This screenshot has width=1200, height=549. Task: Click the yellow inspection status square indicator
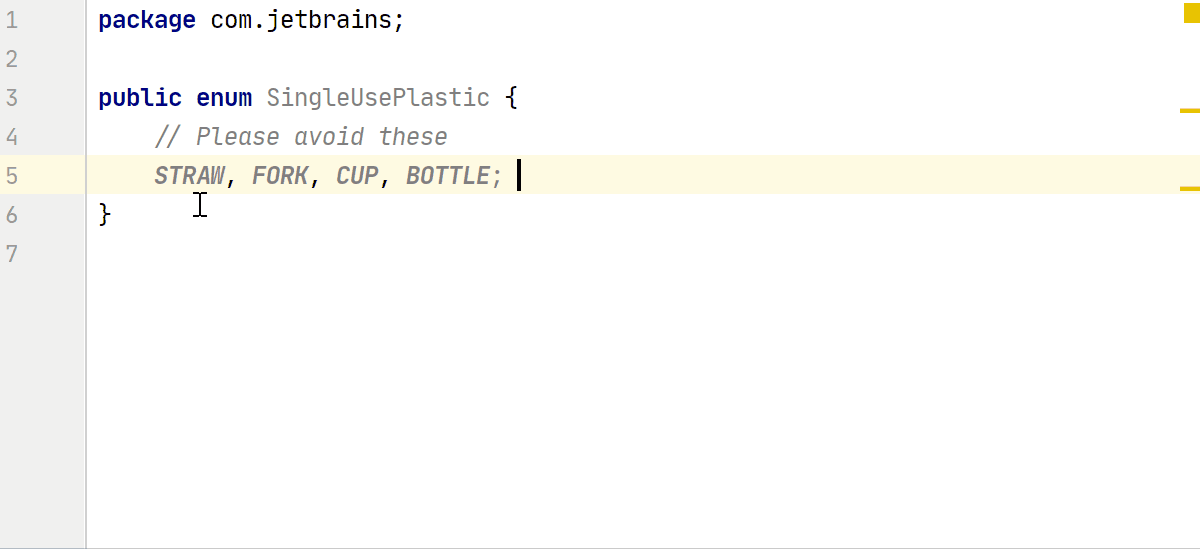pyautogui.click(x=1191, y=14)
